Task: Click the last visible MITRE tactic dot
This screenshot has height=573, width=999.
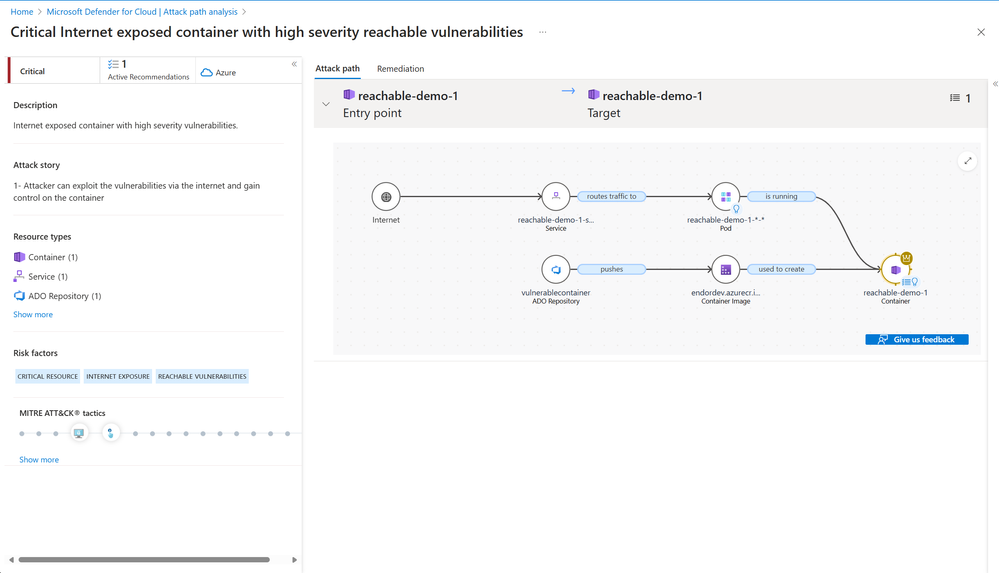Action: (x=287, y=433)
